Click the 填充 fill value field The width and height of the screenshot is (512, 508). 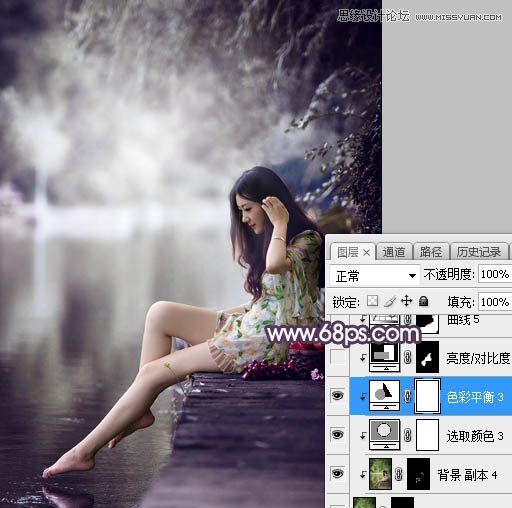click(x=495, y=302)
